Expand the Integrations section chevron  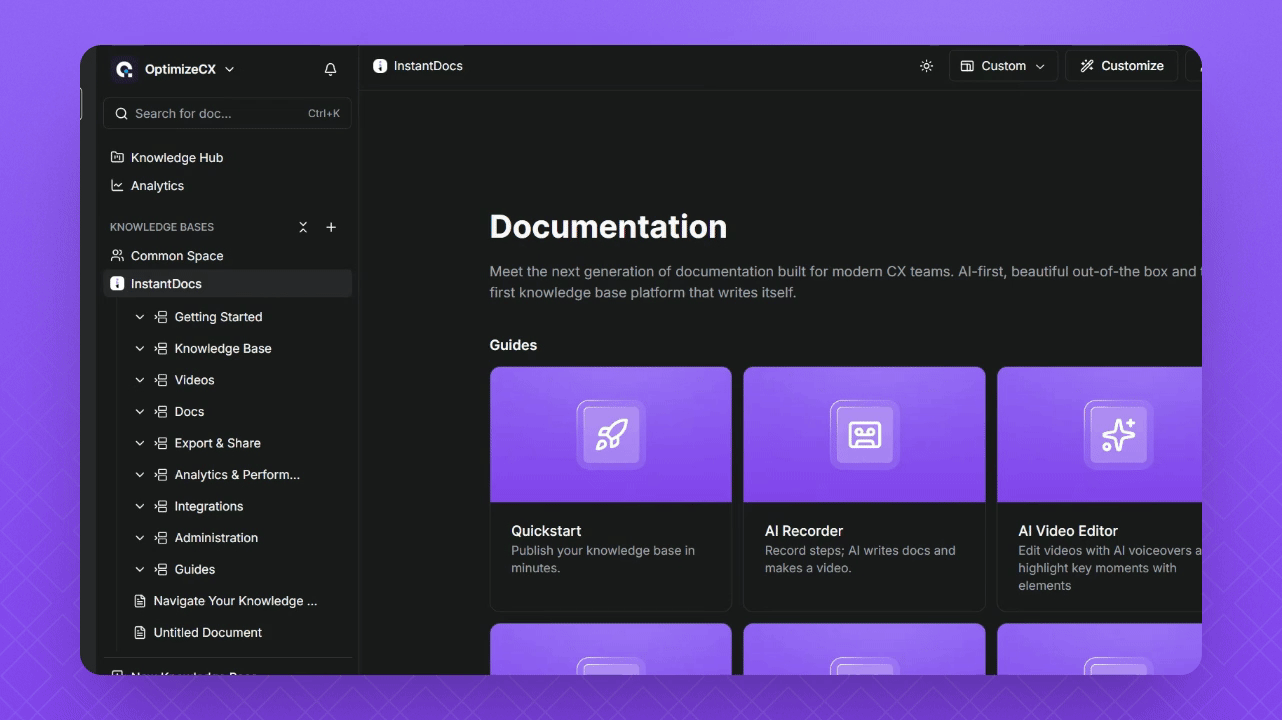(x=140, y=506)
